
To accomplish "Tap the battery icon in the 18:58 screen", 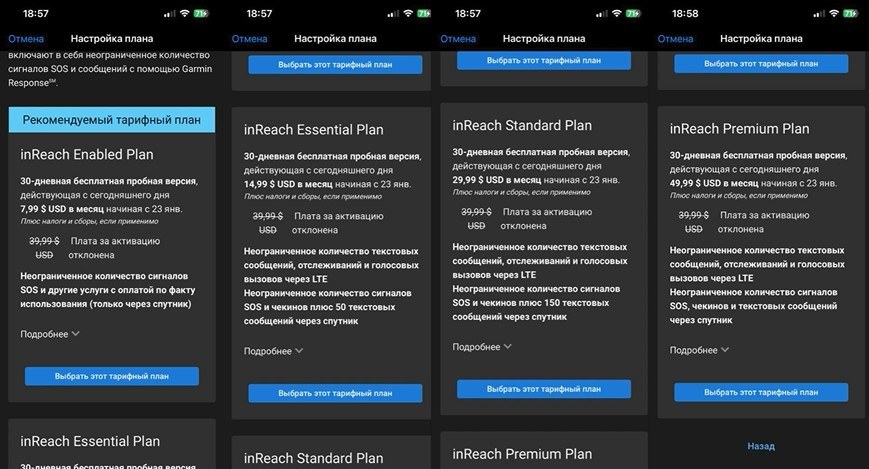I will click(850, 14).
